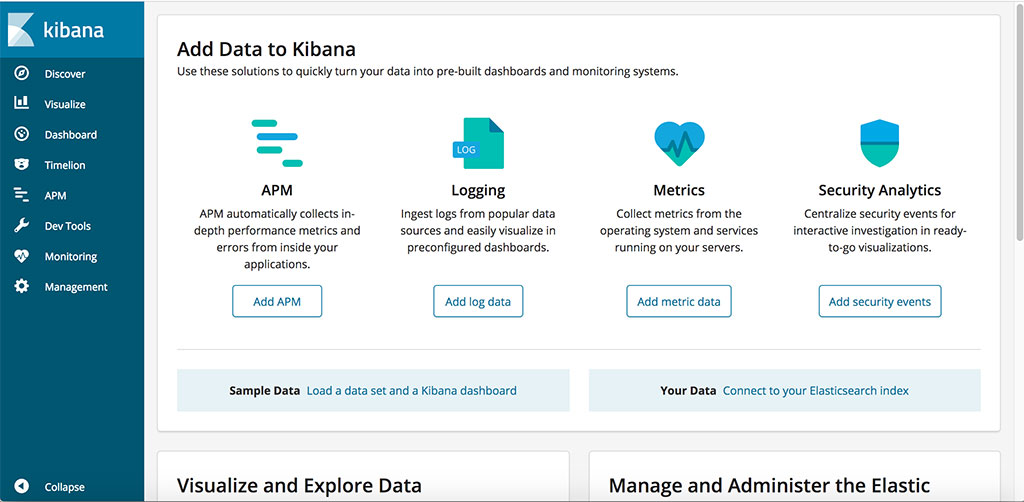Open the Dashboard gauge icon

coord(22,134)
